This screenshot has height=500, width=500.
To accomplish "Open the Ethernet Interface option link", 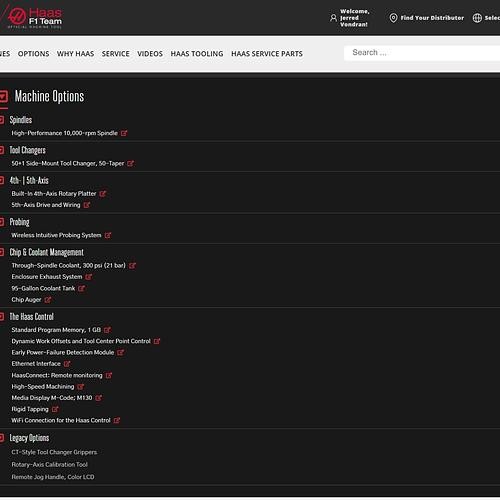I will pyautogui.click(x=36, y=364).
